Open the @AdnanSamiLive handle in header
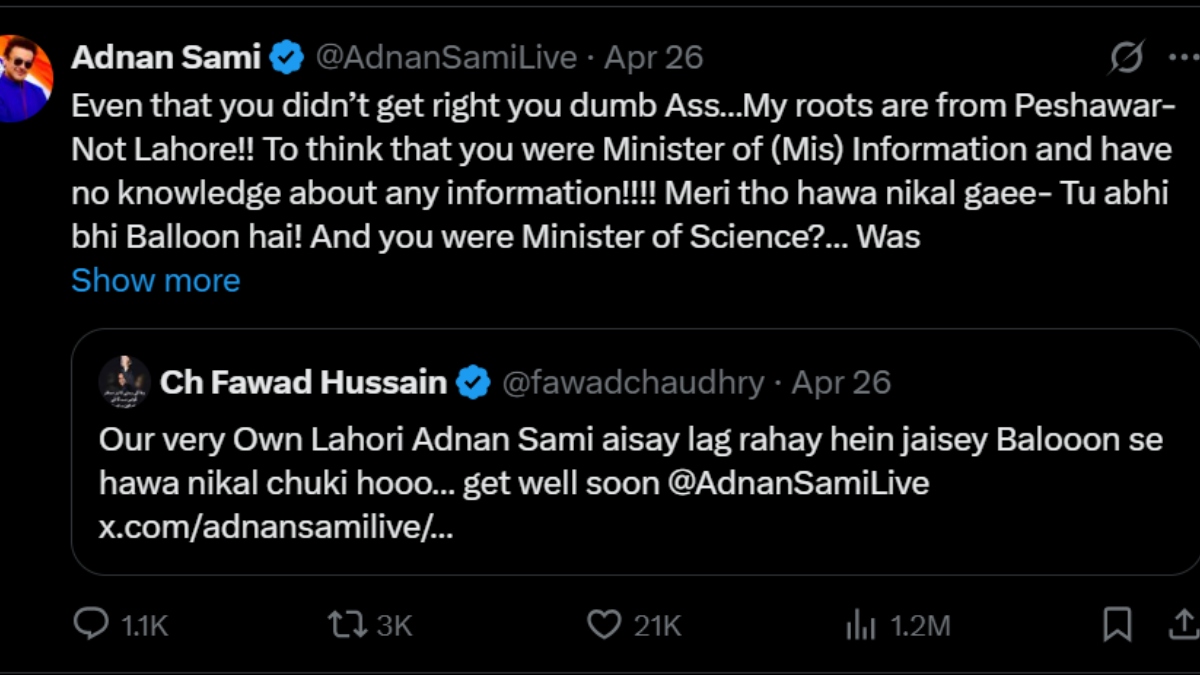1200x675 pixels. (x=446, y=58)
